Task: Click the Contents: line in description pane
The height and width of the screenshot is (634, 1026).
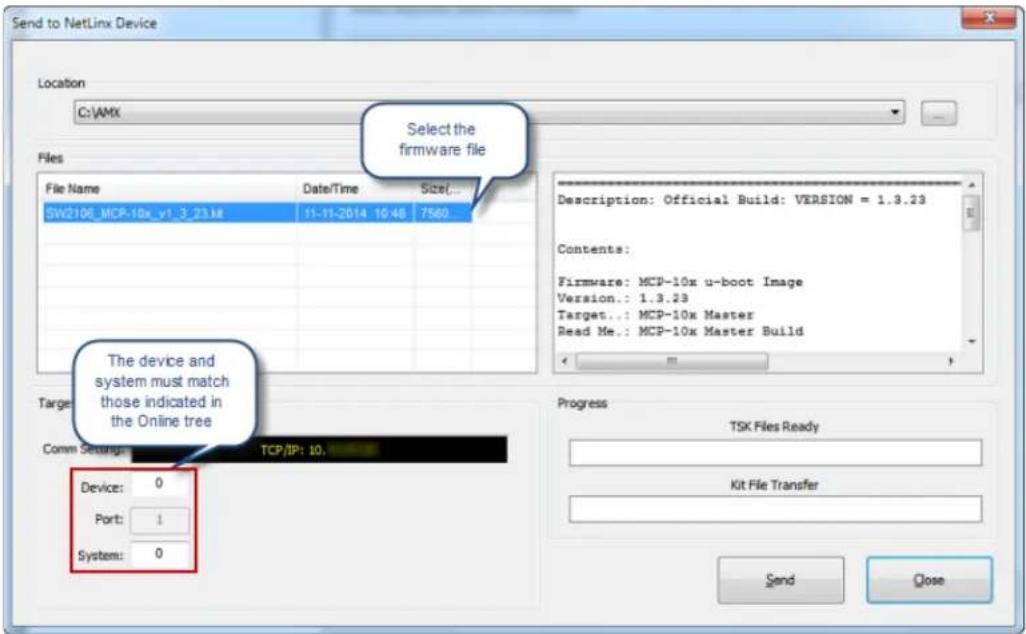Action: point(593,249)
